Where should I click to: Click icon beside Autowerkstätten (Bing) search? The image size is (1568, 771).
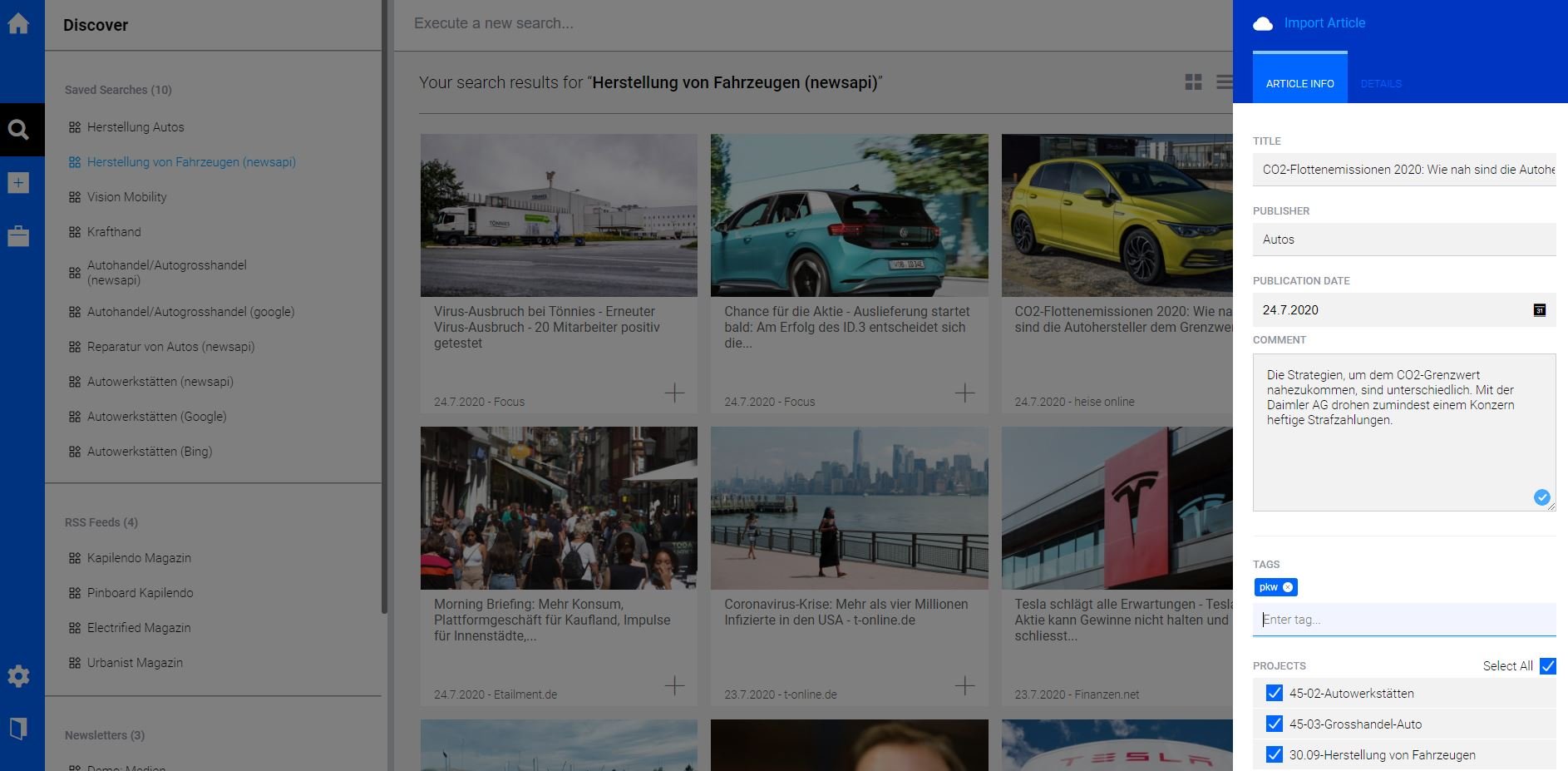pyautogui.click(x=75, y=452)
